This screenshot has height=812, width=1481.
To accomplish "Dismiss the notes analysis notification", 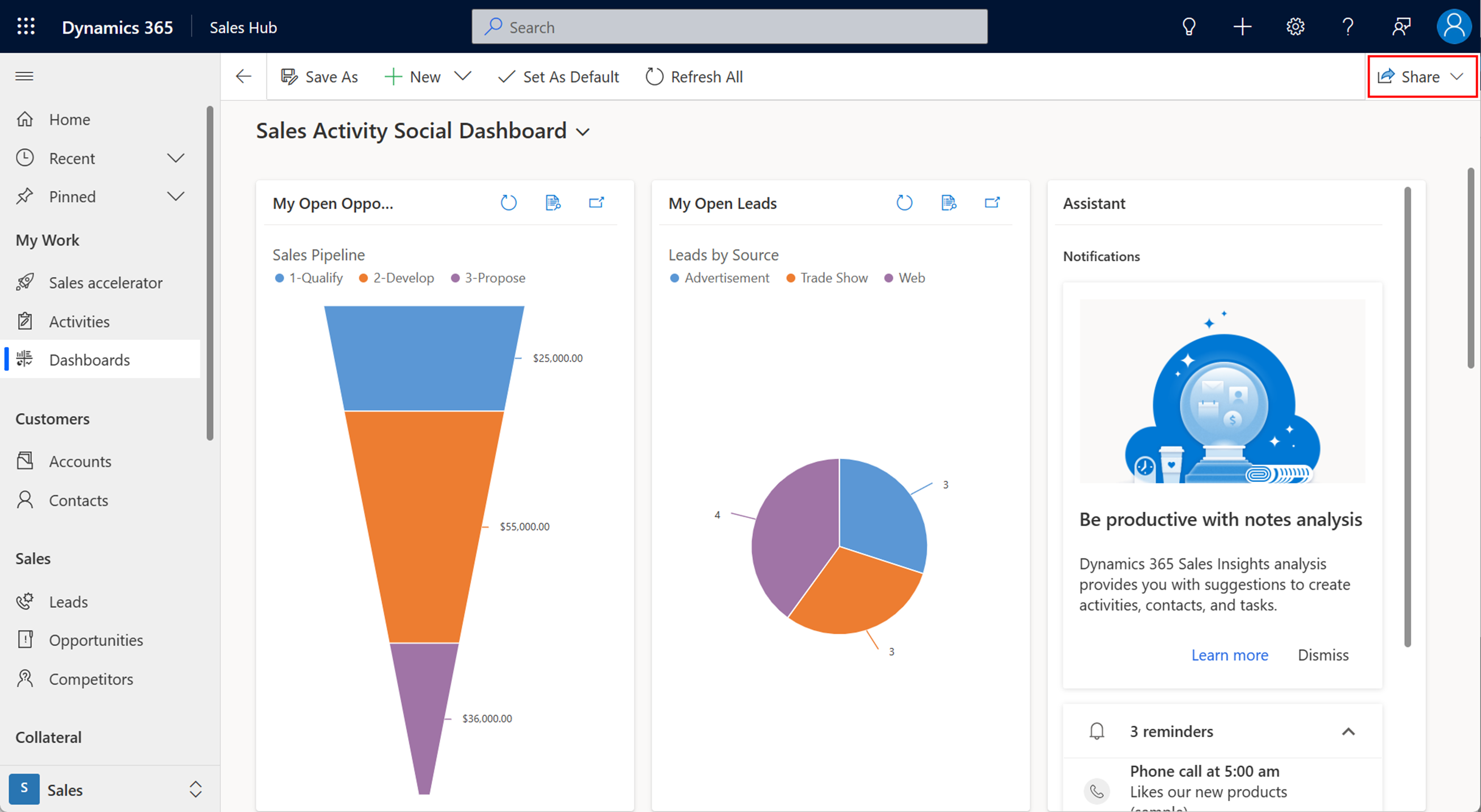I will coord(1323,654).
